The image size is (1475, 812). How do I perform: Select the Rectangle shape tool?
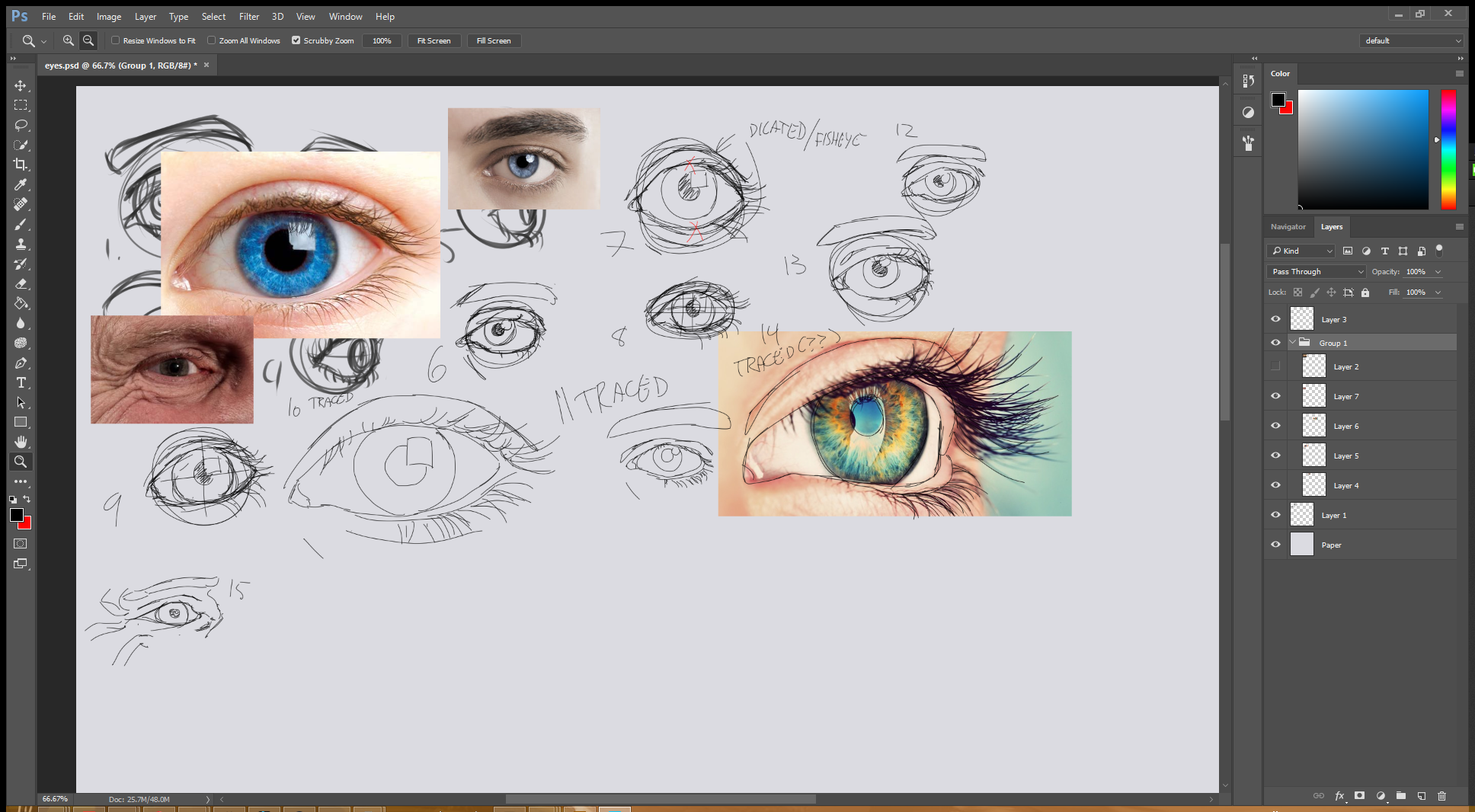(21, 422)
